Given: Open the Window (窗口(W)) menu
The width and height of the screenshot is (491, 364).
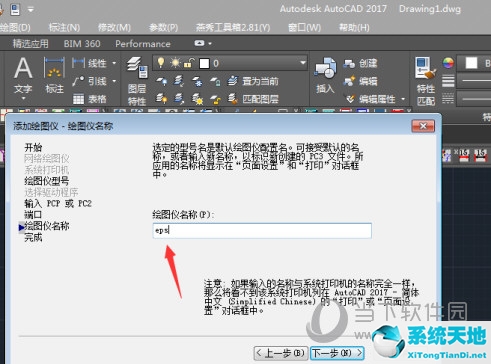Looking at the screenshot, I should click(x=304, y=27).
